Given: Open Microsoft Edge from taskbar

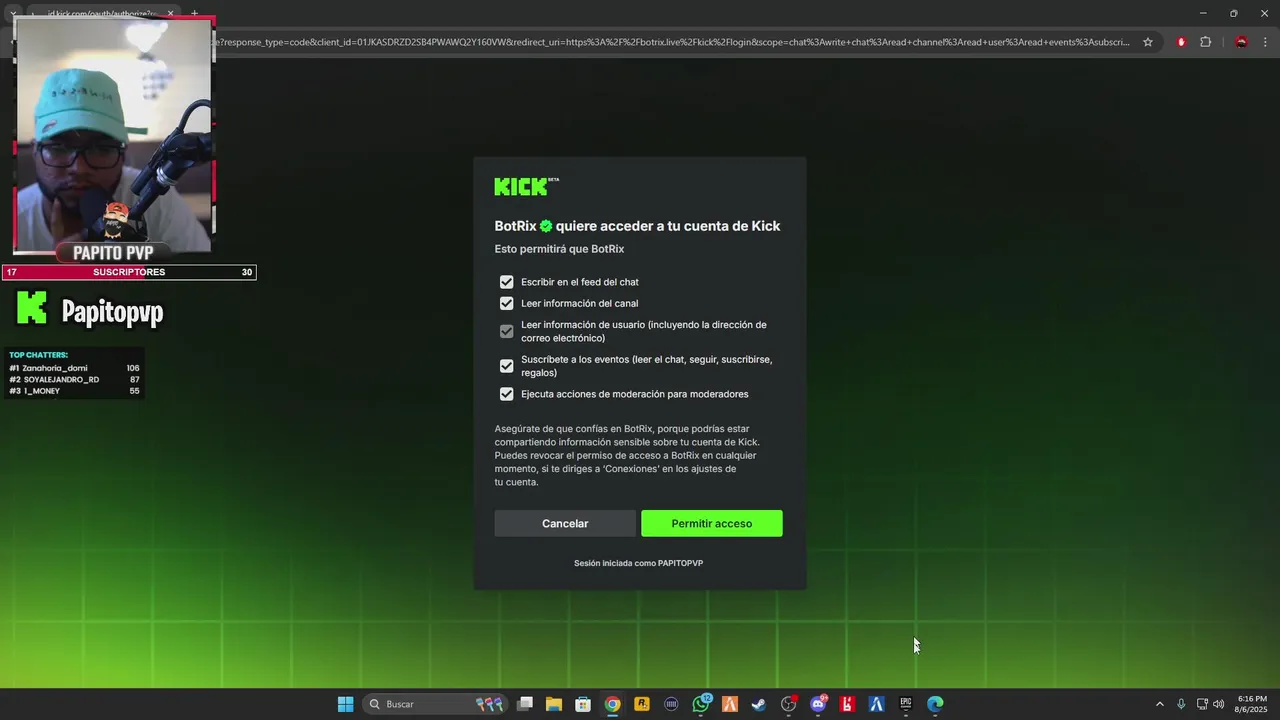Looking at the screenshot, I should [935, 704].
